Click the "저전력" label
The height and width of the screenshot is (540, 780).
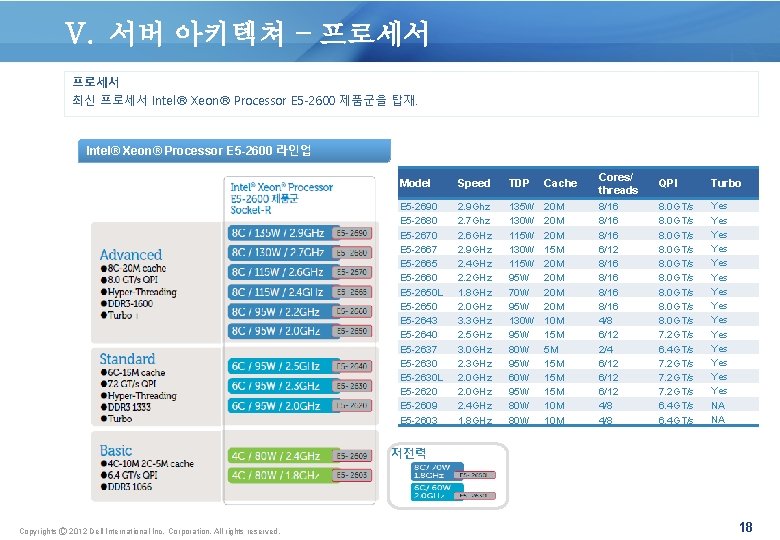coord(409,453)
